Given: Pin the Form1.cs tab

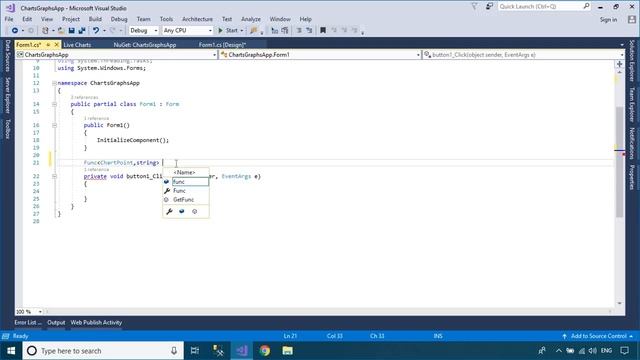Looking at the screenshot, I should (48, 44).
